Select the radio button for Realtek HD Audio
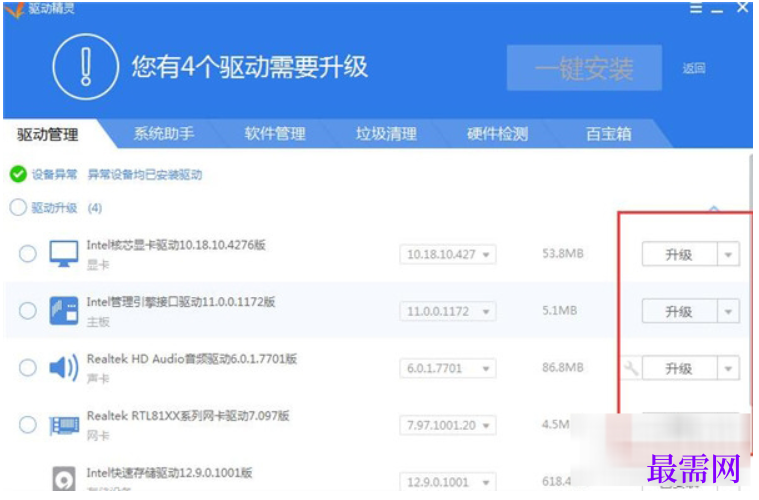The width and height of the screenshot is (759, 500). coord(28,367)
